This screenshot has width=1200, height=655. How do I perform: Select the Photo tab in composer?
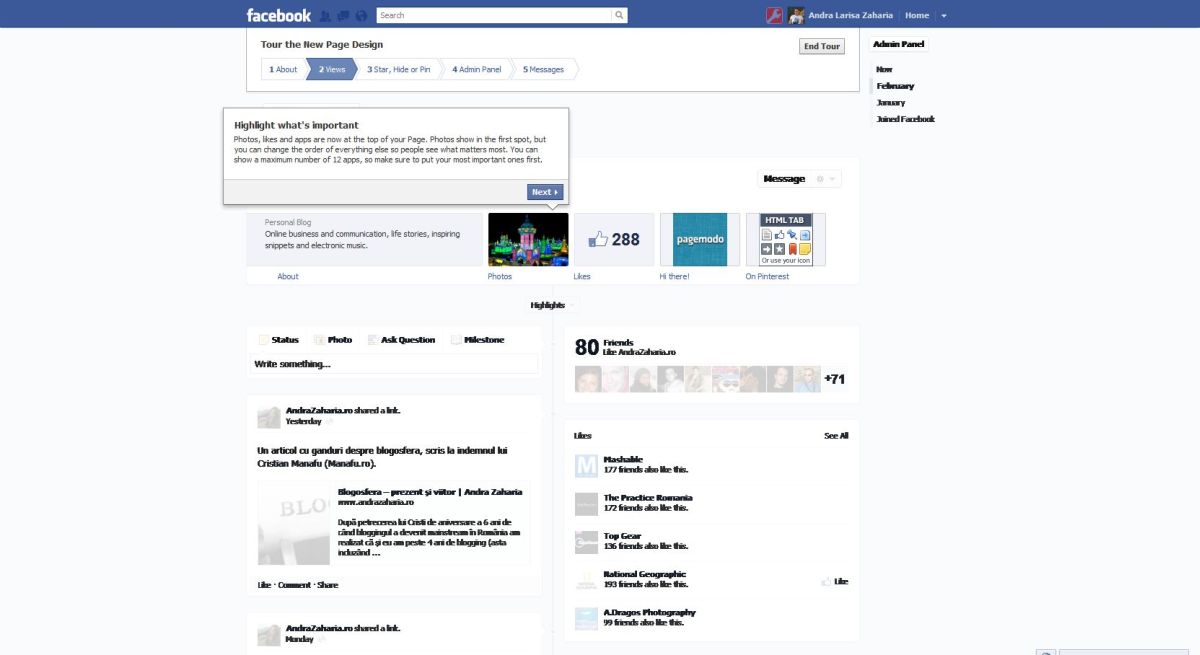[334, 340]
